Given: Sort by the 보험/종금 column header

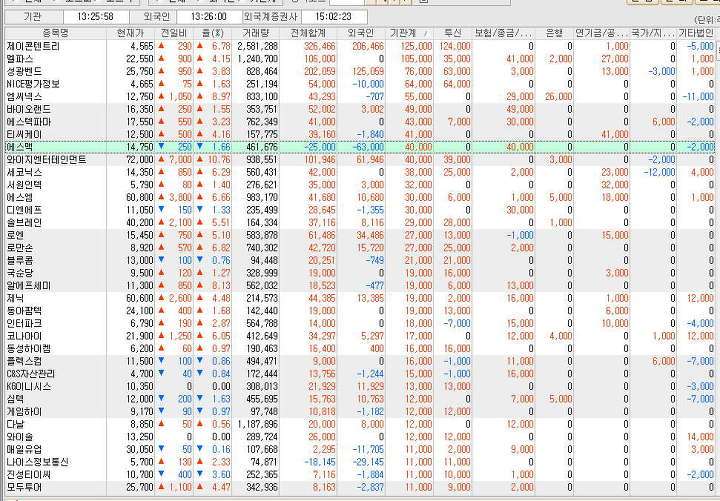Looking at the screenshot, I should [x=504, y=33].
